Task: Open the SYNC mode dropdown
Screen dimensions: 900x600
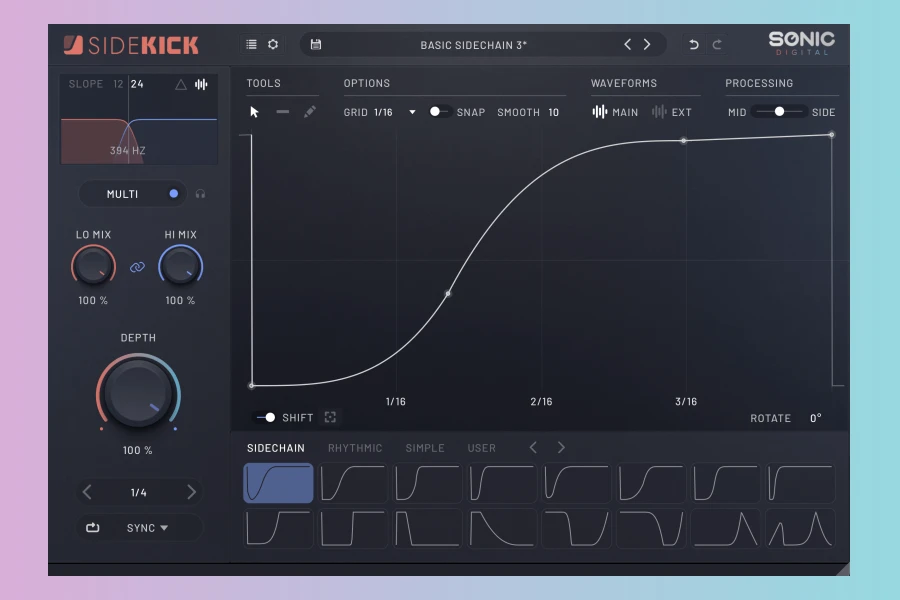Action: coord(147,528)
